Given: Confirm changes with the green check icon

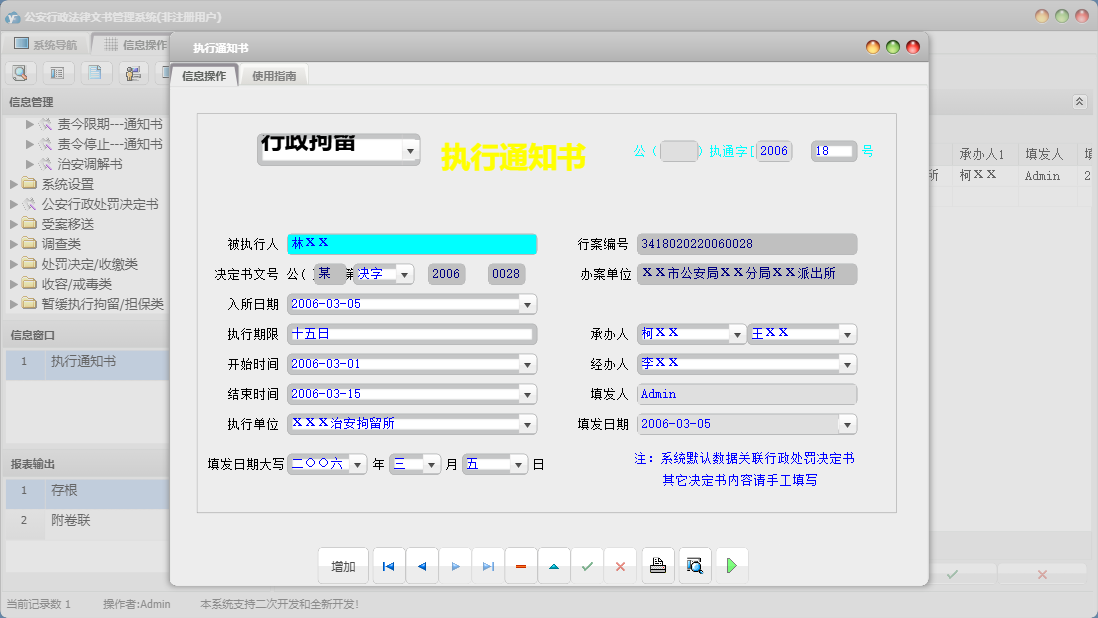Looking at the screenshot, I should click(588, 565).
